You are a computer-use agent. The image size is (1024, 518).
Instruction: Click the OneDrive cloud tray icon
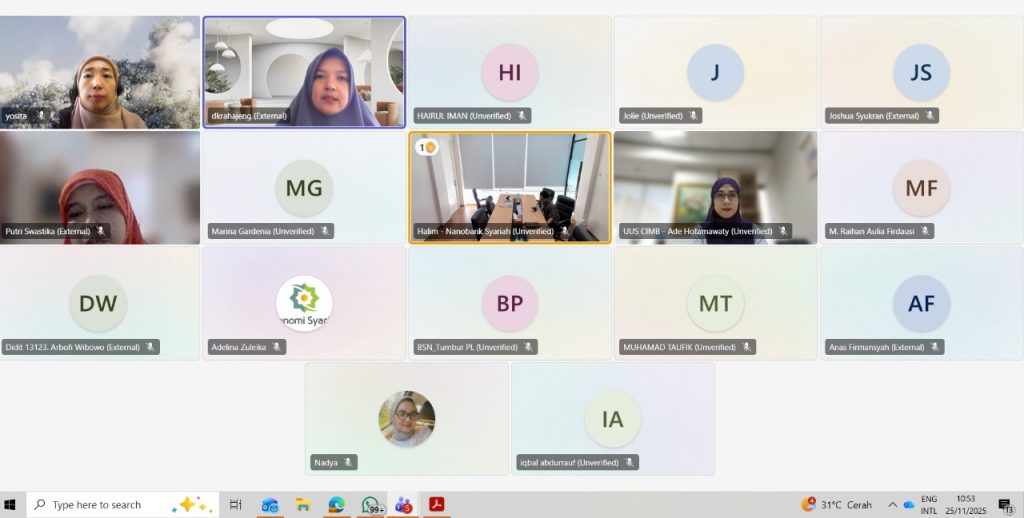pyautogui.click(x=908, y=505)
